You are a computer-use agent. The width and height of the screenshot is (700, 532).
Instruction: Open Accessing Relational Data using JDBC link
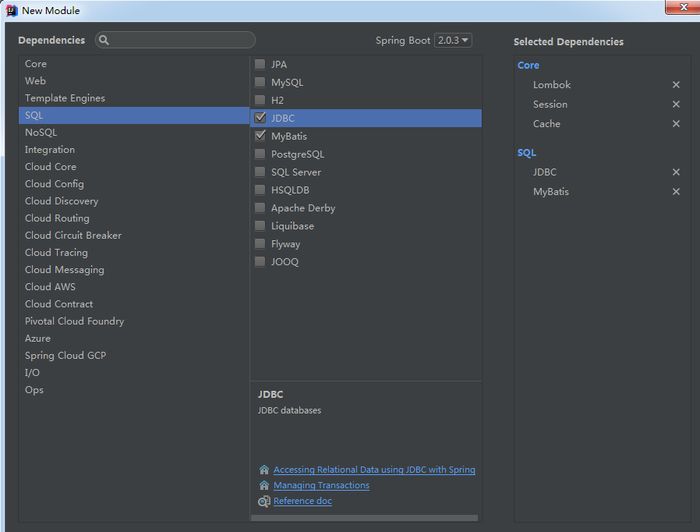click(x=374, y=470)
